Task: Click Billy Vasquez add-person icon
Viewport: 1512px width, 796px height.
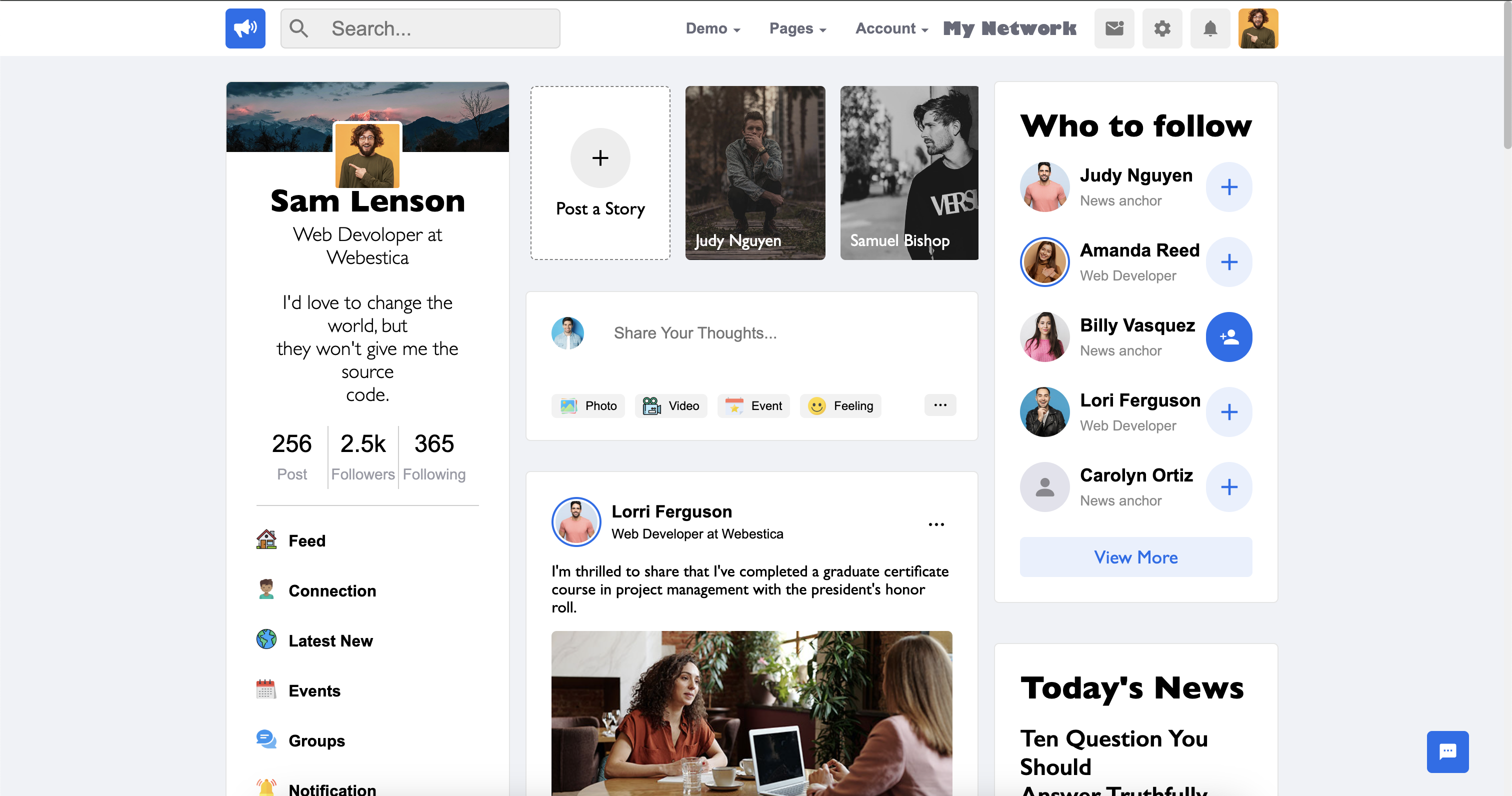Action: tap(1229, 337)
